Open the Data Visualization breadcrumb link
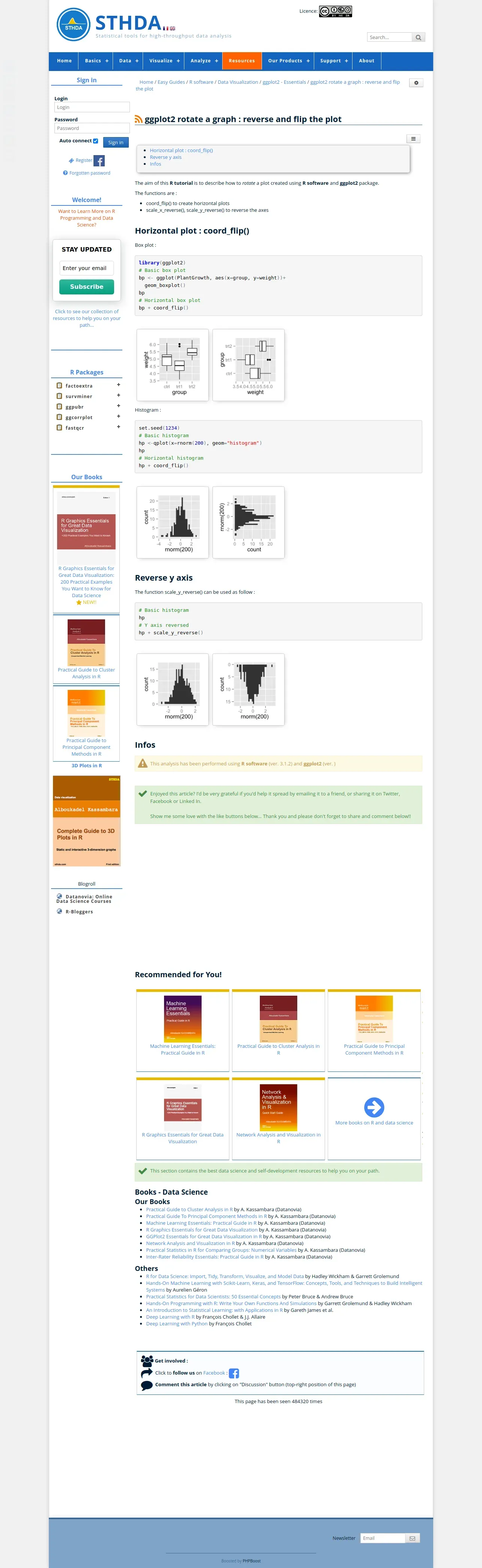Screen dimensions: 482x1568 tap(238, 82)
